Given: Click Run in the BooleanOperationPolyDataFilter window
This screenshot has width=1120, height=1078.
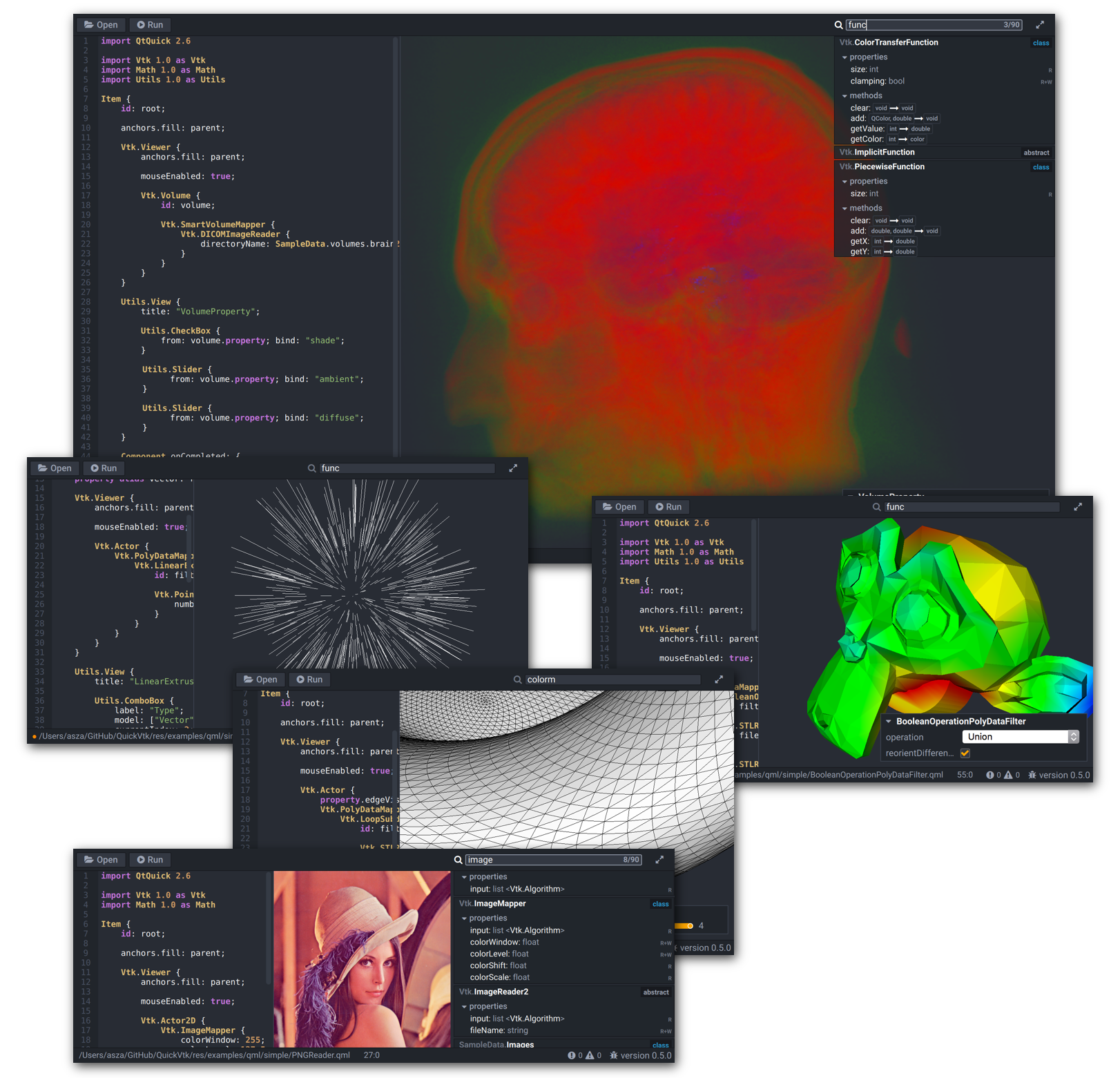Looking at the screenshot, I should click(x=668, y=507).
